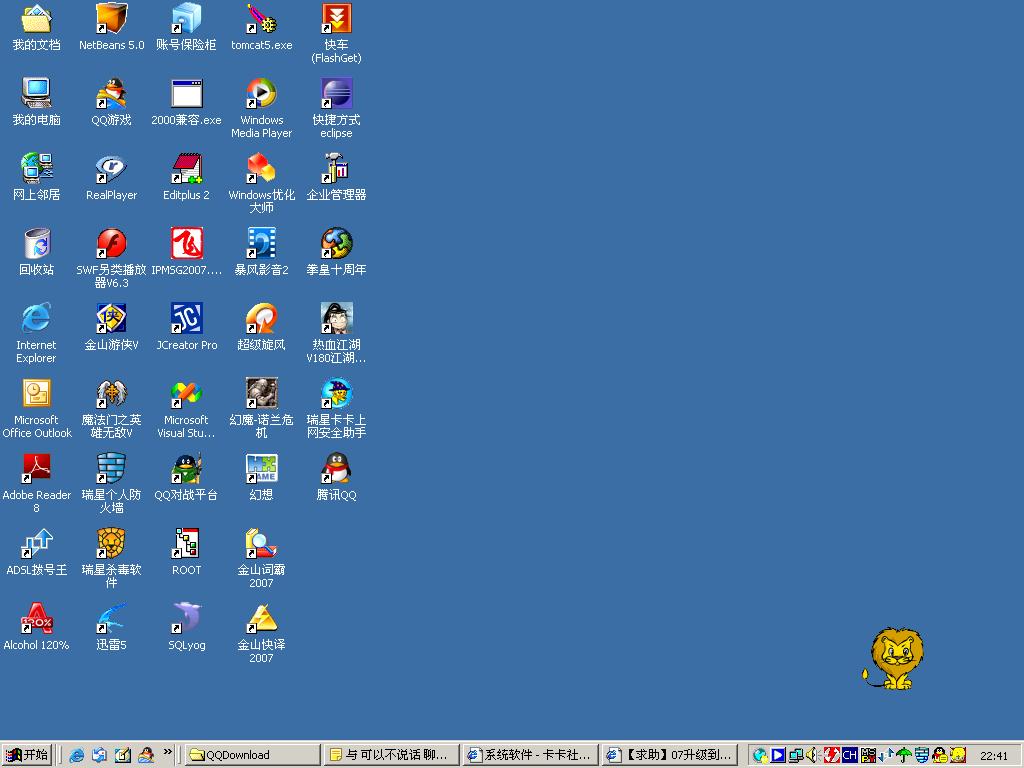Launch Internet Explorer from quick launch
1024x768 pixels.
[x=76, y=755]
